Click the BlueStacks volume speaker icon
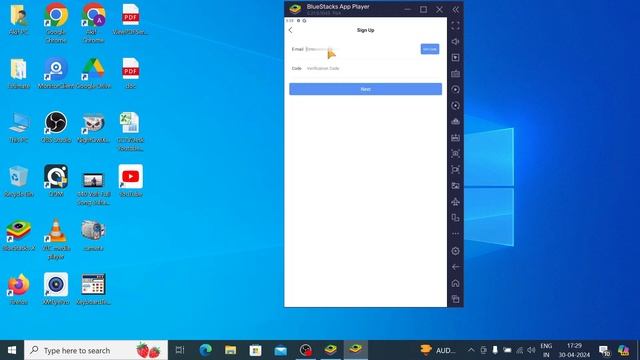The image size is (640, 360). click(x=456, y=42)
